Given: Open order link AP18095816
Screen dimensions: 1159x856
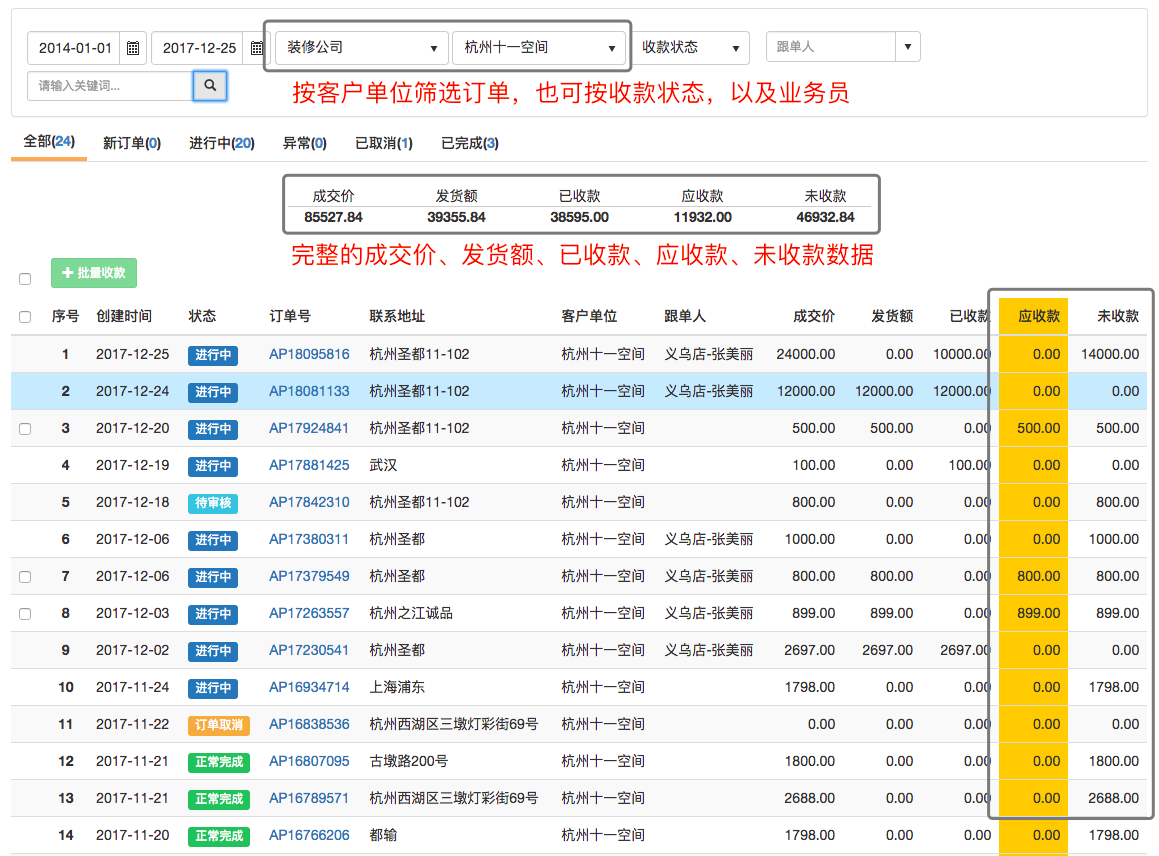Looking at the screenshot, I should 309,354.
